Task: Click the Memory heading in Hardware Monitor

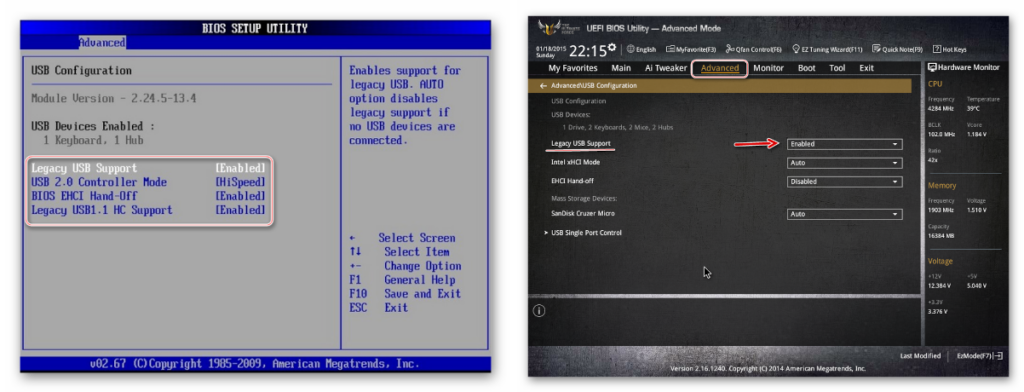Action: click(942, 186)
